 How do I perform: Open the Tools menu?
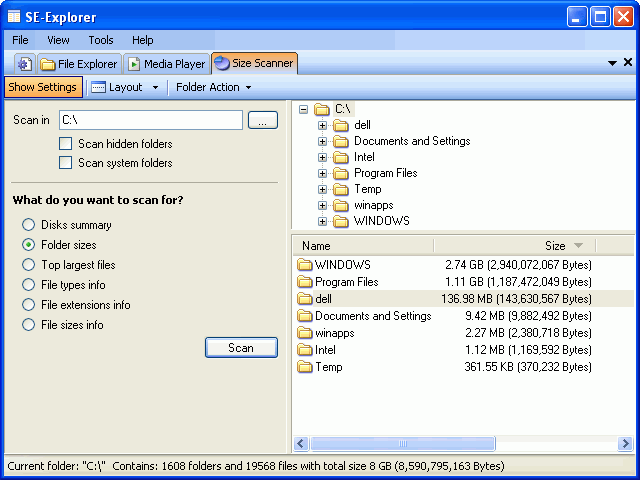[x=101, y=40]
